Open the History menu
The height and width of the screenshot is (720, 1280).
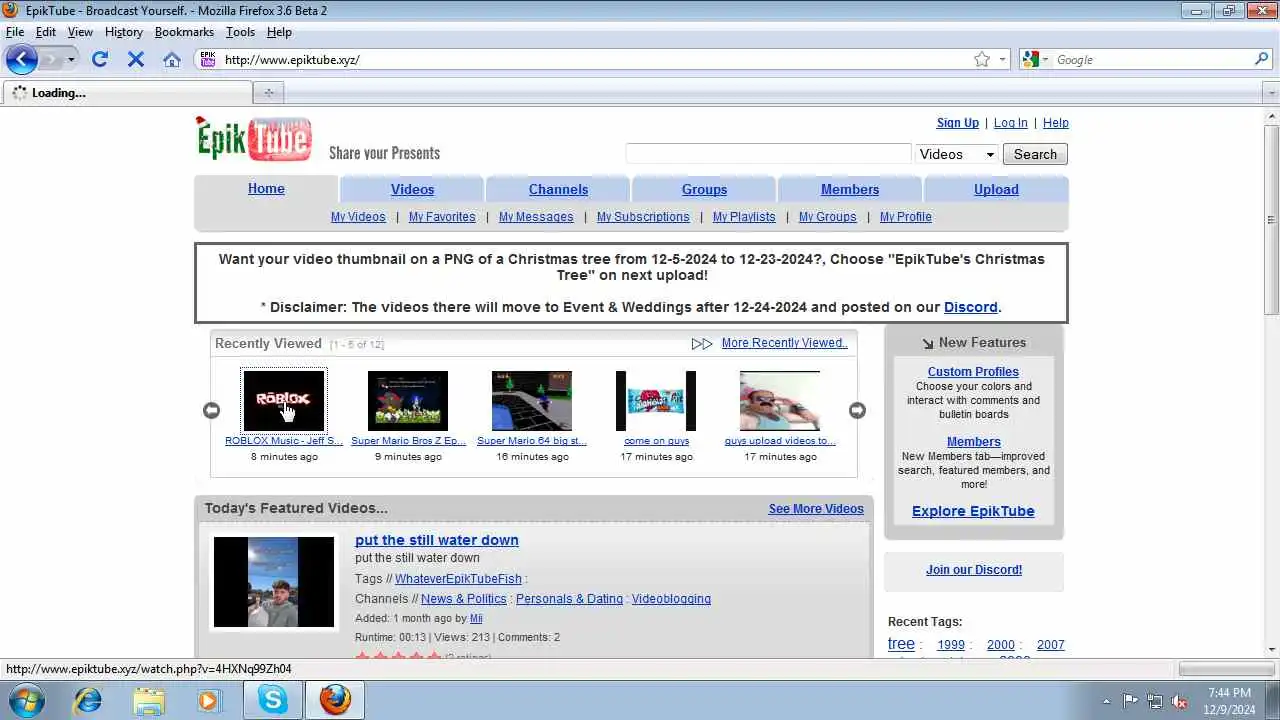pyautogui.click(x=123, y=32)
